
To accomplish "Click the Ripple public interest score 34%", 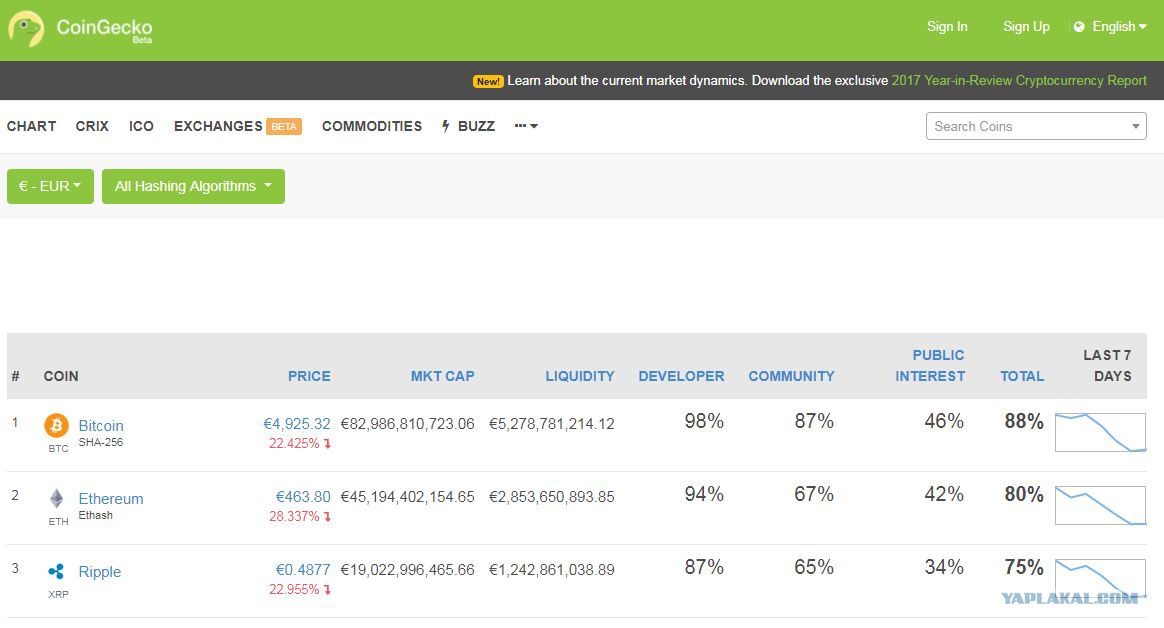I will tap(944, 567).
